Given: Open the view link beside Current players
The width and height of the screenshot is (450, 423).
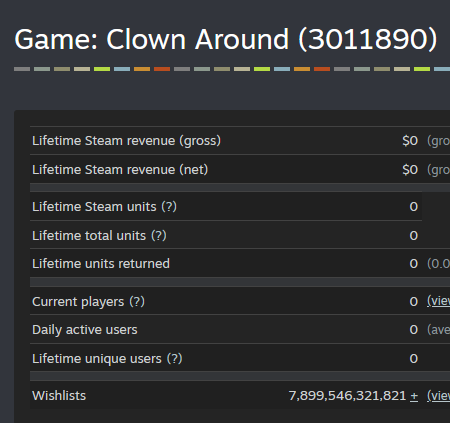Looking at the screenshot, I should (x=439, y=301).
